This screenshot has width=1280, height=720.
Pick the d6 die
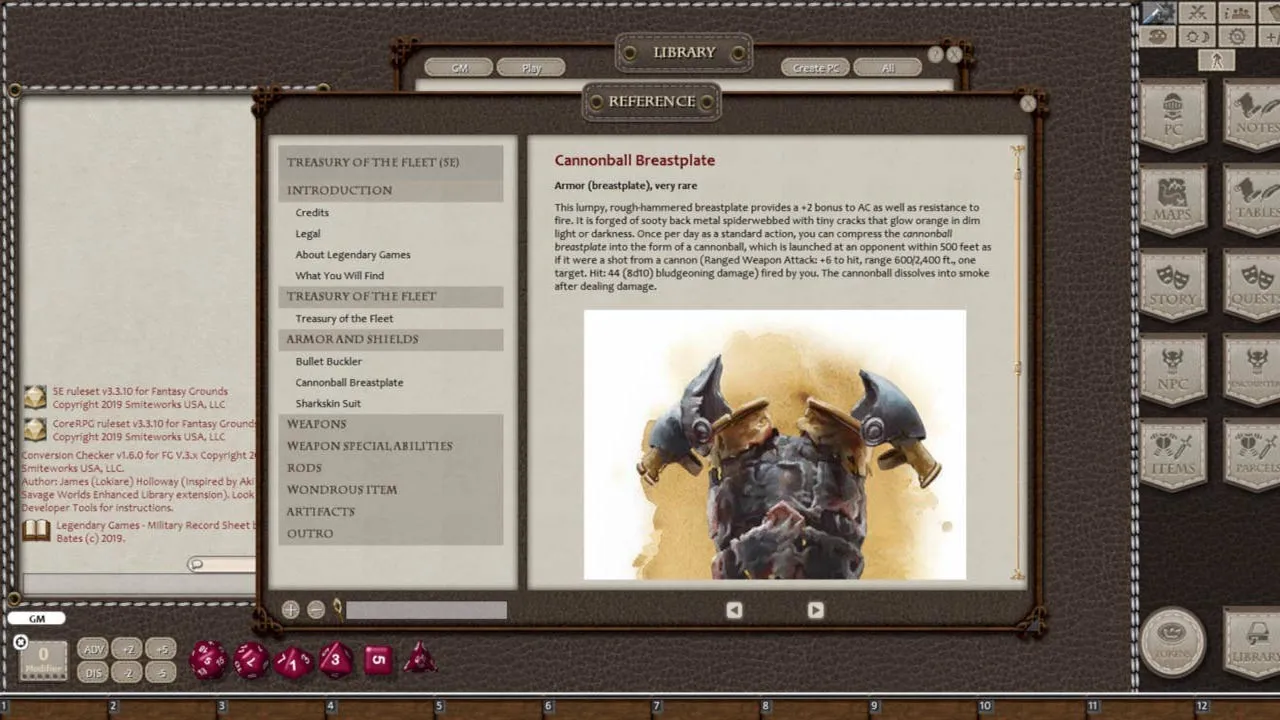pos(378,660)
